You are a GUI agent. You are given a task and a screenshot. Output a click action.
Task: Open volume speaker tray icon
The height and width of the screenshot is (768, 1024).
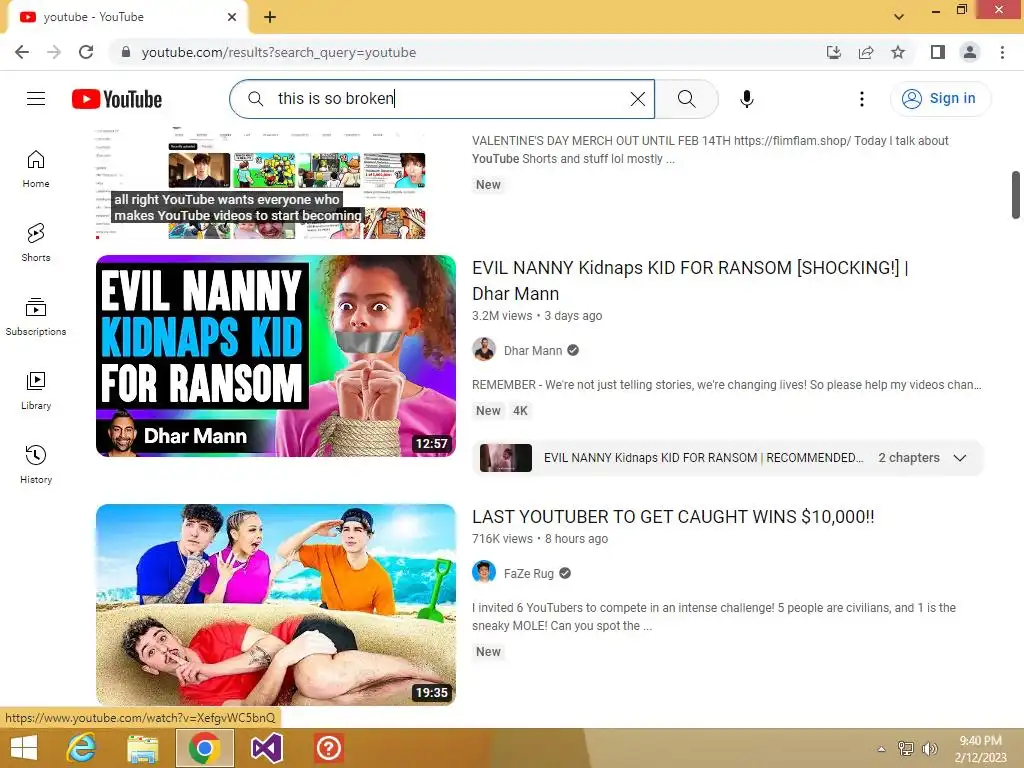[x=929, y=748]
